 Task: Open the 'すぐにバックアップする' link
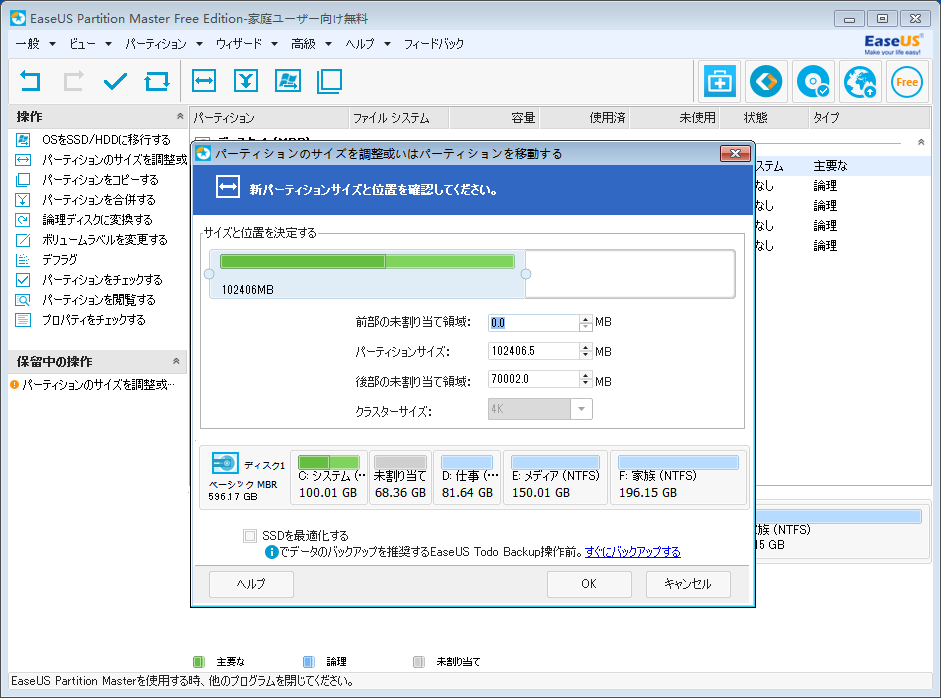pos(633,552)
